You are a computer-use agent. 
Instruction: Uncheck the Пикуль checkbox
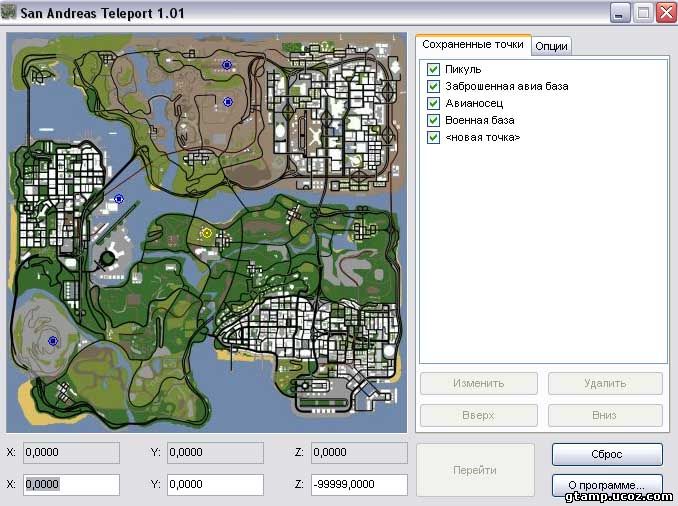(433, 69)
